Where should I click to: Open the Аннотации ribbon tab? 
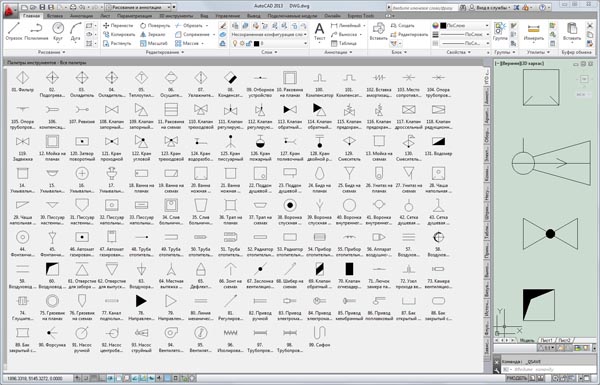(x=82, y=16)
